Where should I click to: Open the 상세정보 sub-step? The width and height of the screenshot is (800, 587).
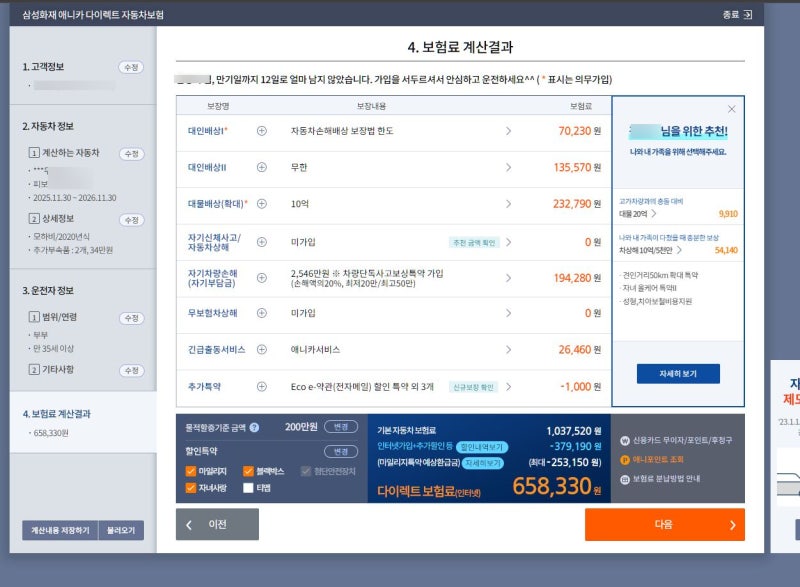click(x=52, y=218)
